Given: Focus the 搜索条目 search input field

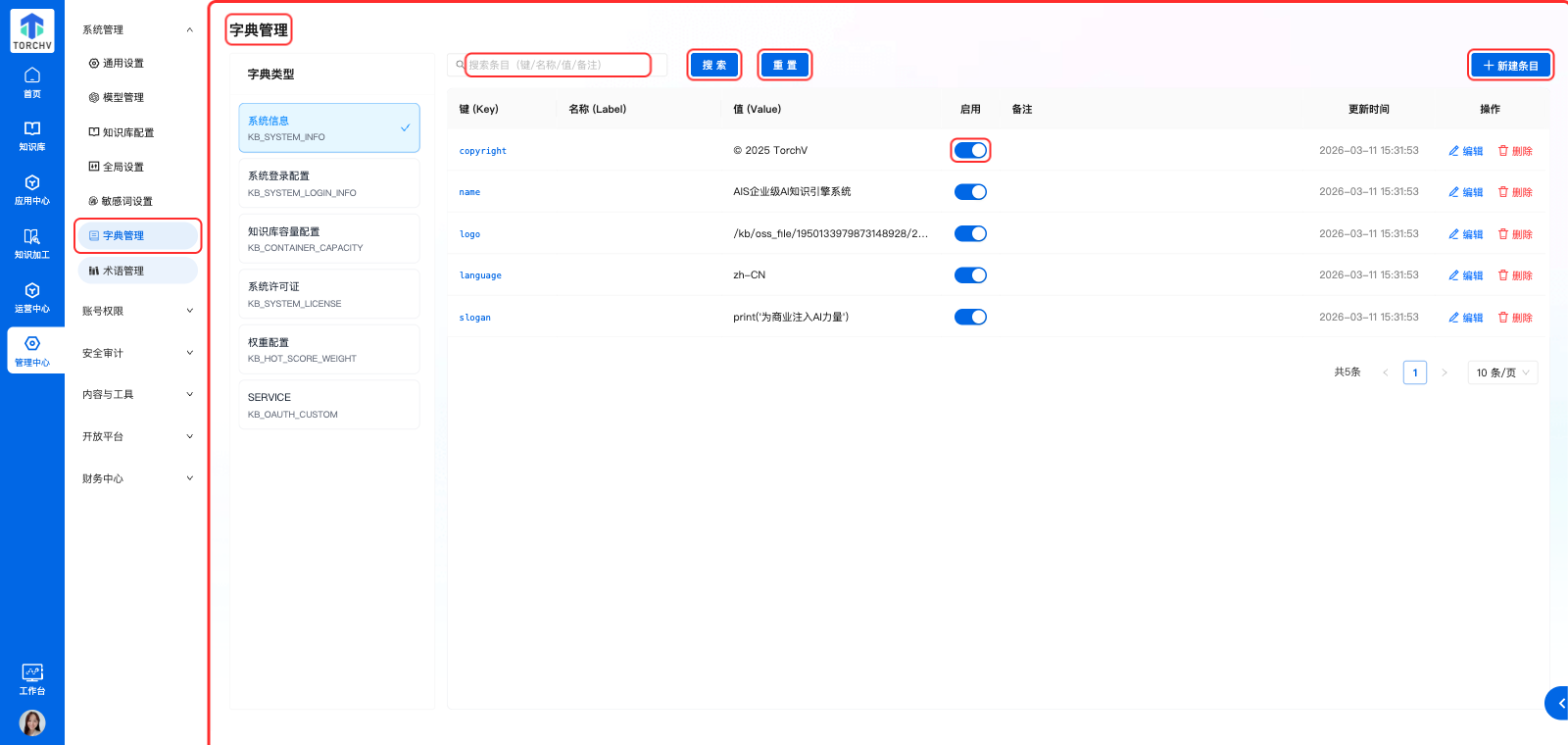Looking at the screenshot, I should click(x=558, y=65).
